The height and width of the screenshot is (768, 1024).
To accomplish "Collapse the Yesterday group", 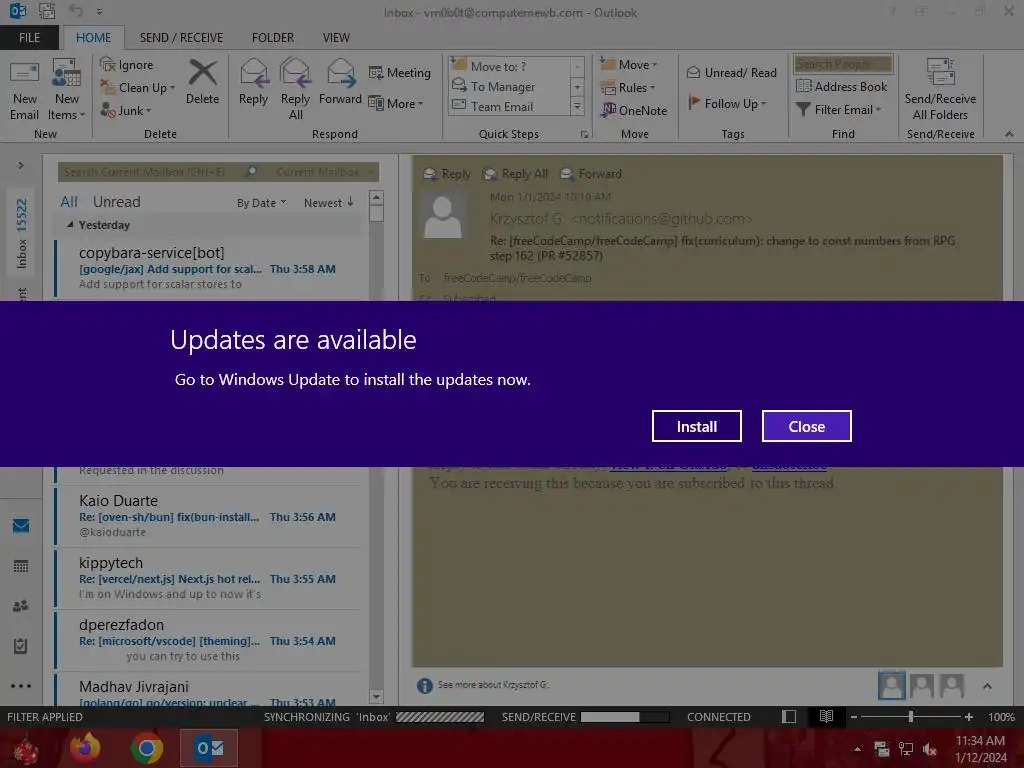I will pos(70,225).
